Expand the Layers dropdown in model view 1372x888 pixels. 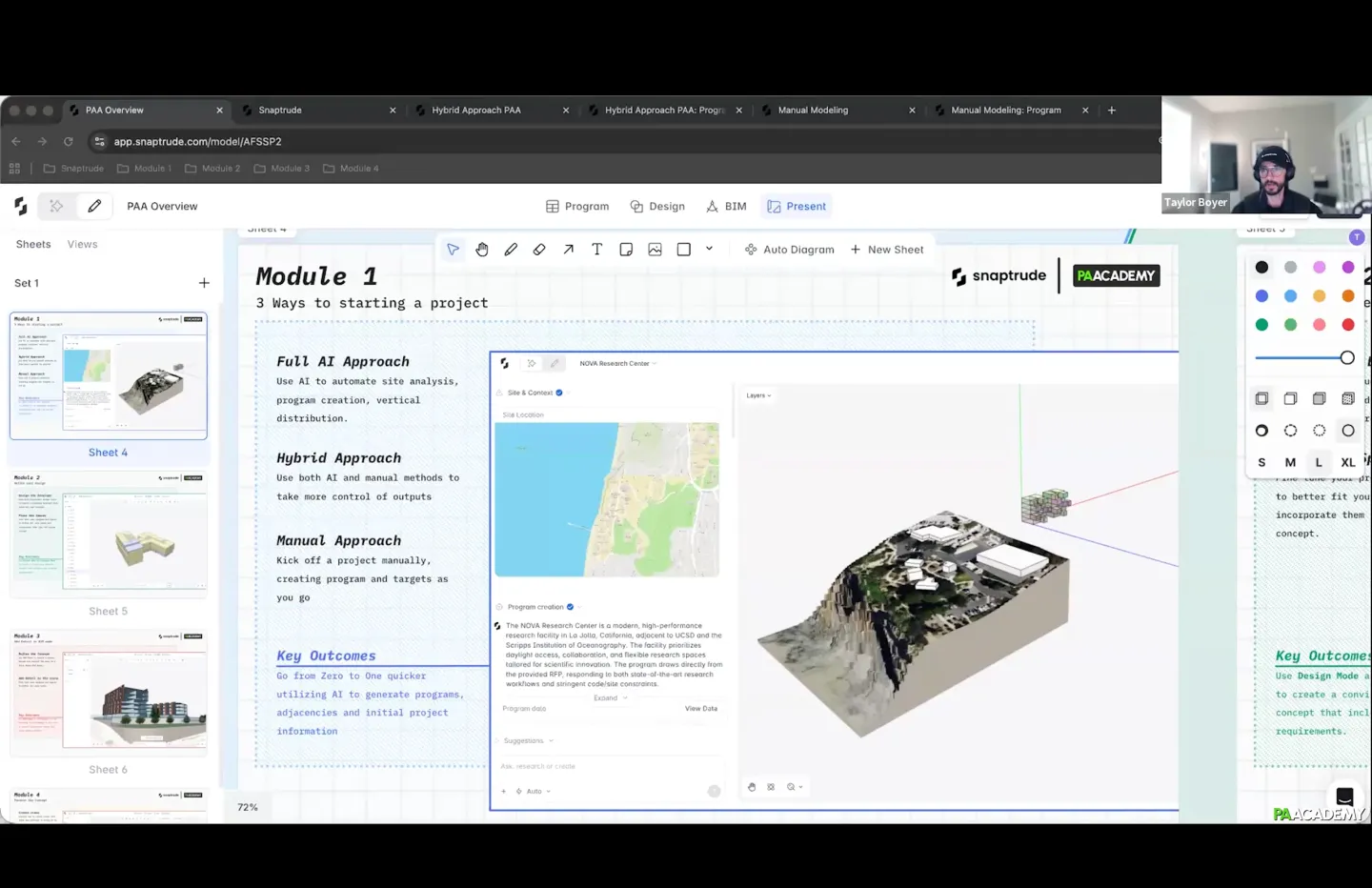[758, 395]
